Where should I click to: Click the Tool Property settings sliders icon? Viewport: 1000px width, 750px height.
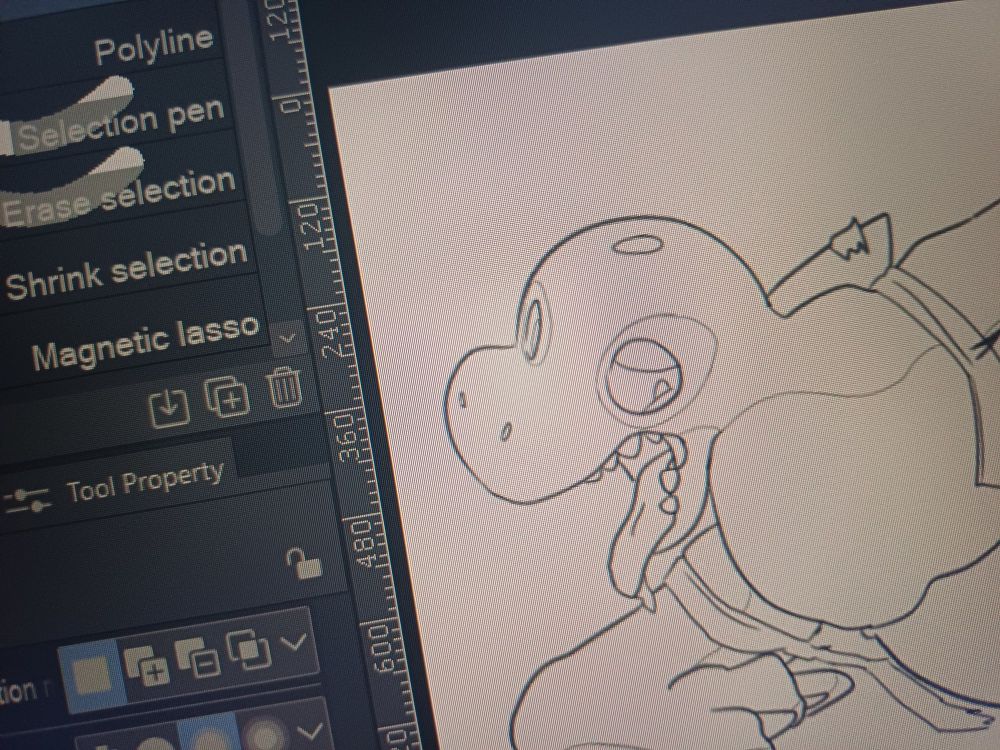(27, 499)
